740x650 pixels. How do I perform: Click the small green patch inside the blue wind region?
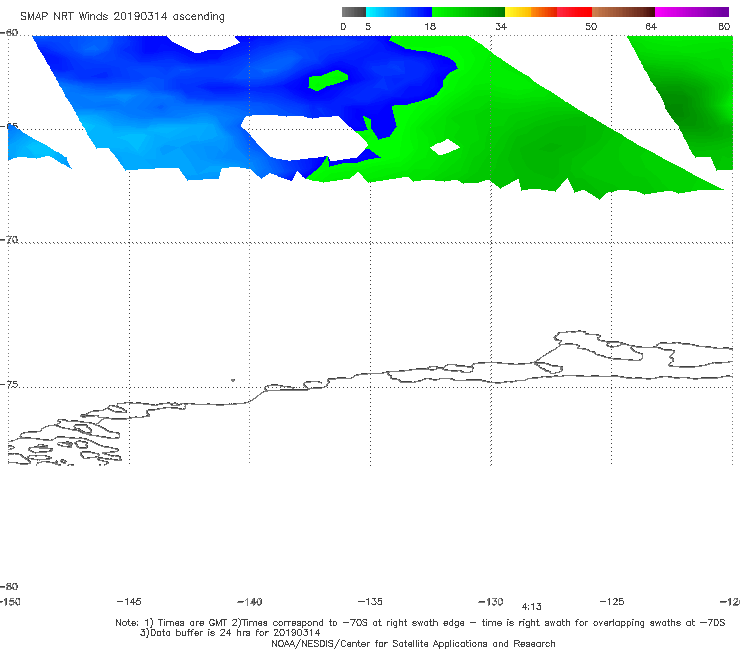(328, 80)
